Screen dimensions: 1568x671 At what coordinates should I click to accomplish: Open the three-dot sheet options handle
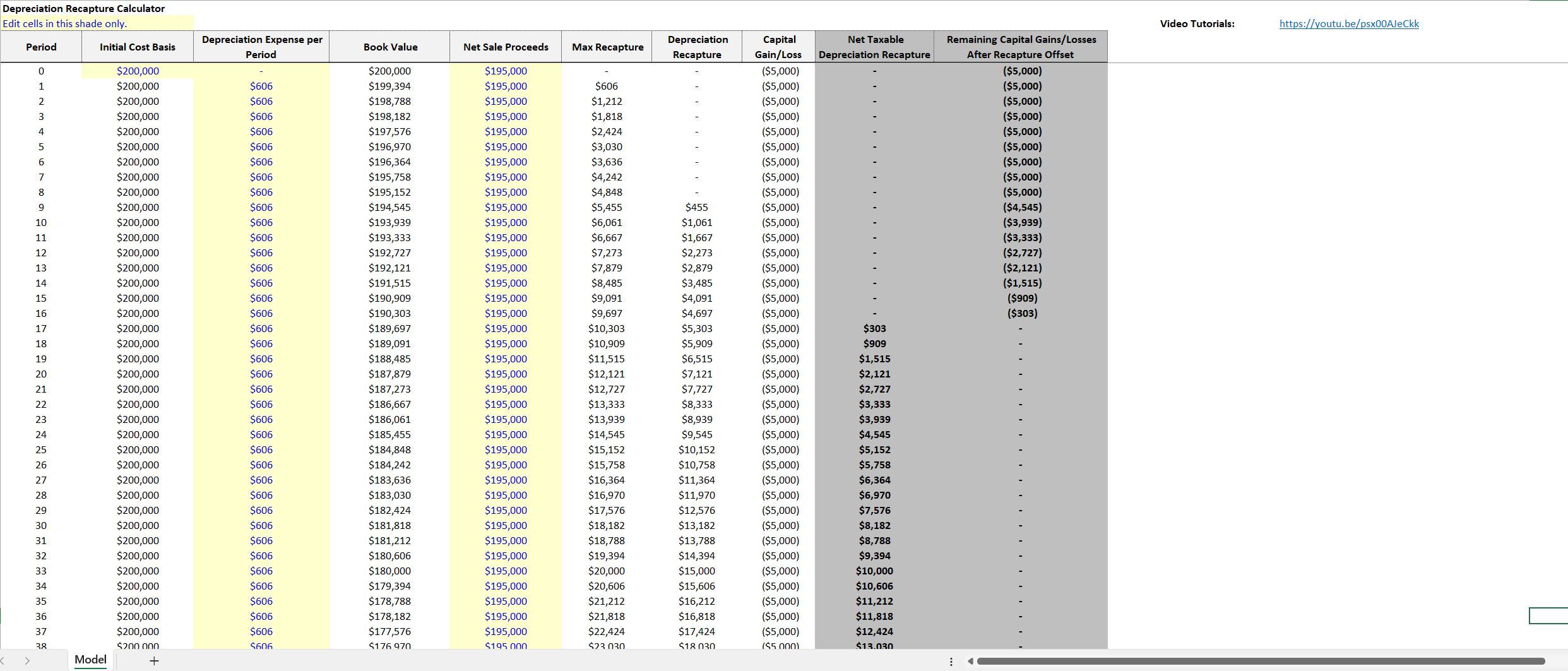click(x=951, y=661)
